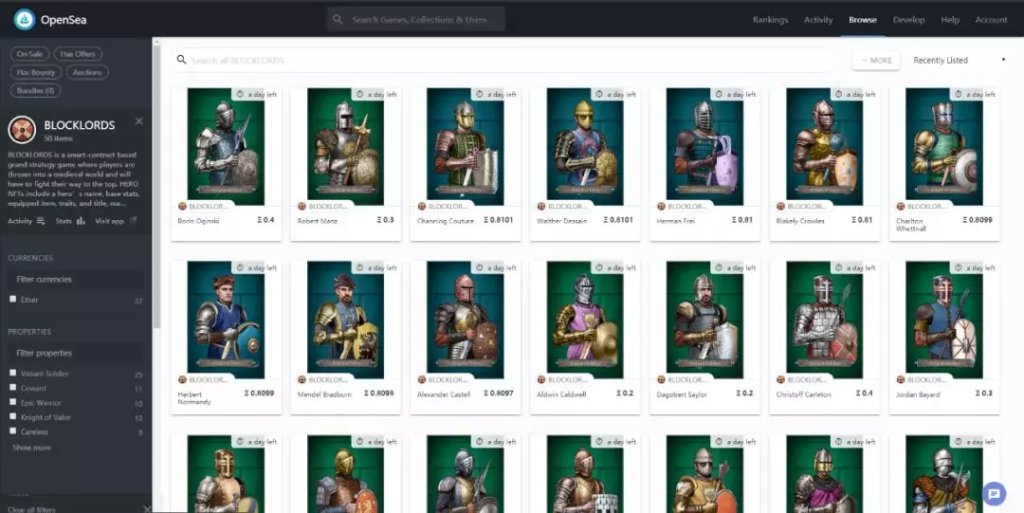The width and height of the screenshot is (1024, 513).
Task: Open the Account menu item
Action: pos(990,20)
